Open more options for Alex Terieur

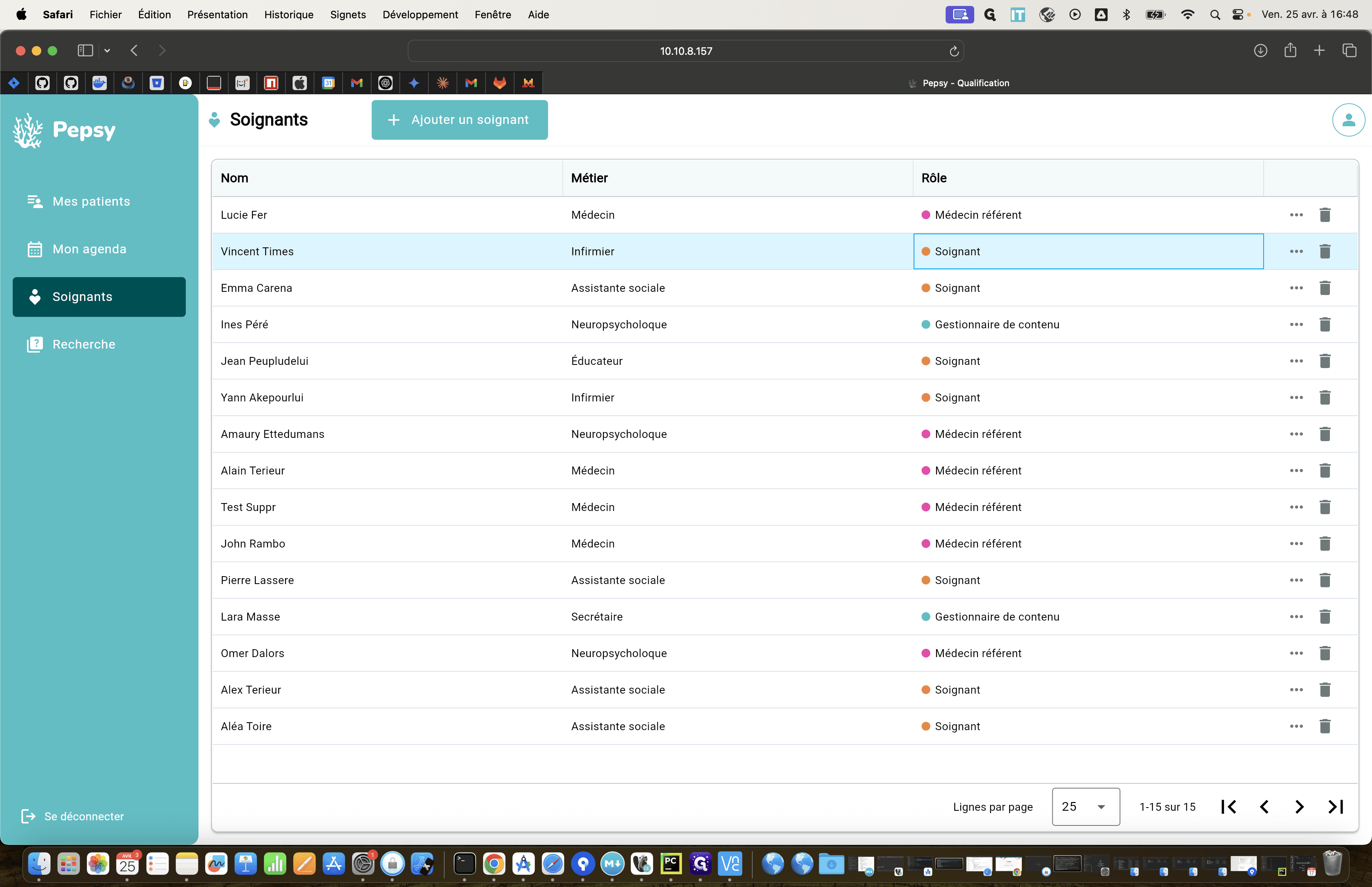(x=1296, y=690)
